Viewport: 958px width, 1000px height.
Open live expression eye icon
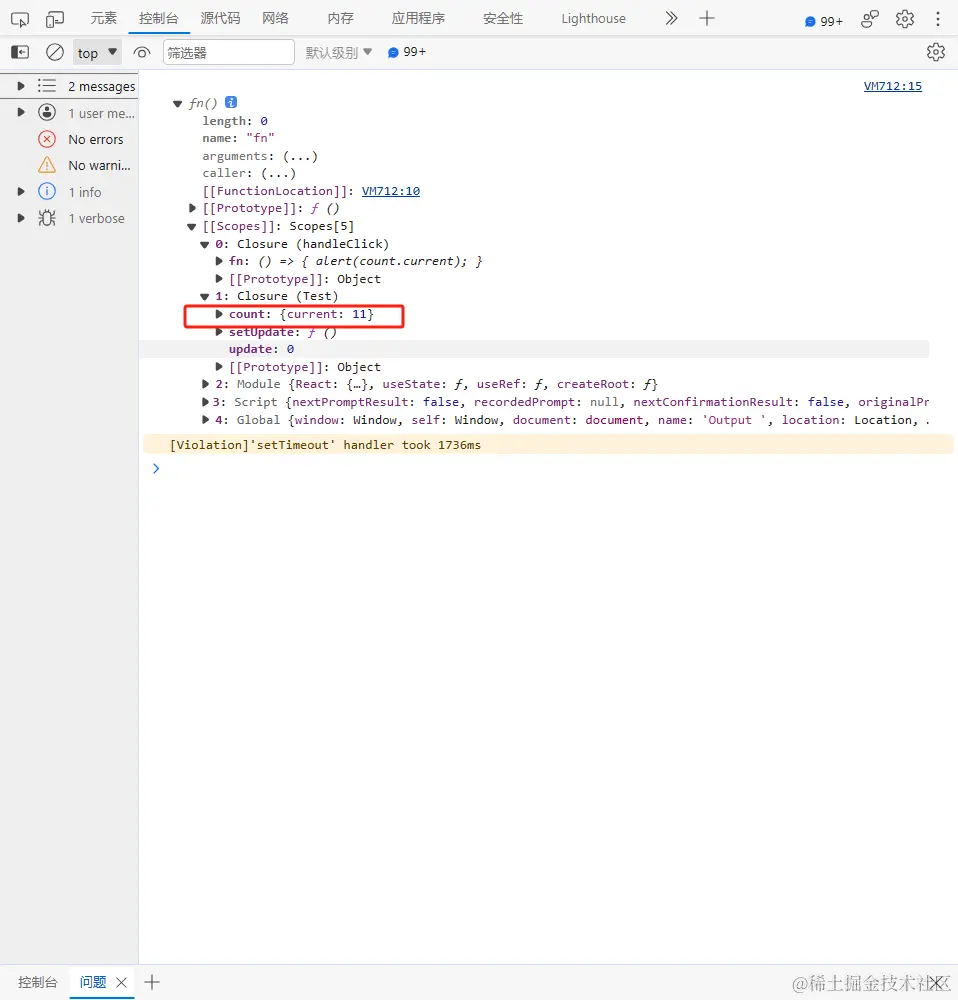pos(142,52)
